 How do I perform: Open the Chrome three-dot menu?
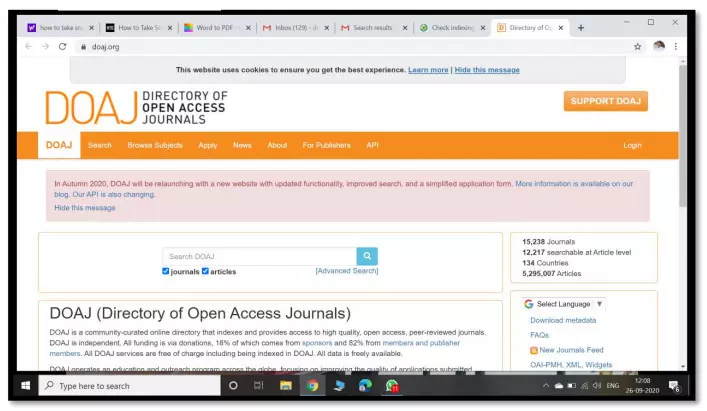[676, 46]
